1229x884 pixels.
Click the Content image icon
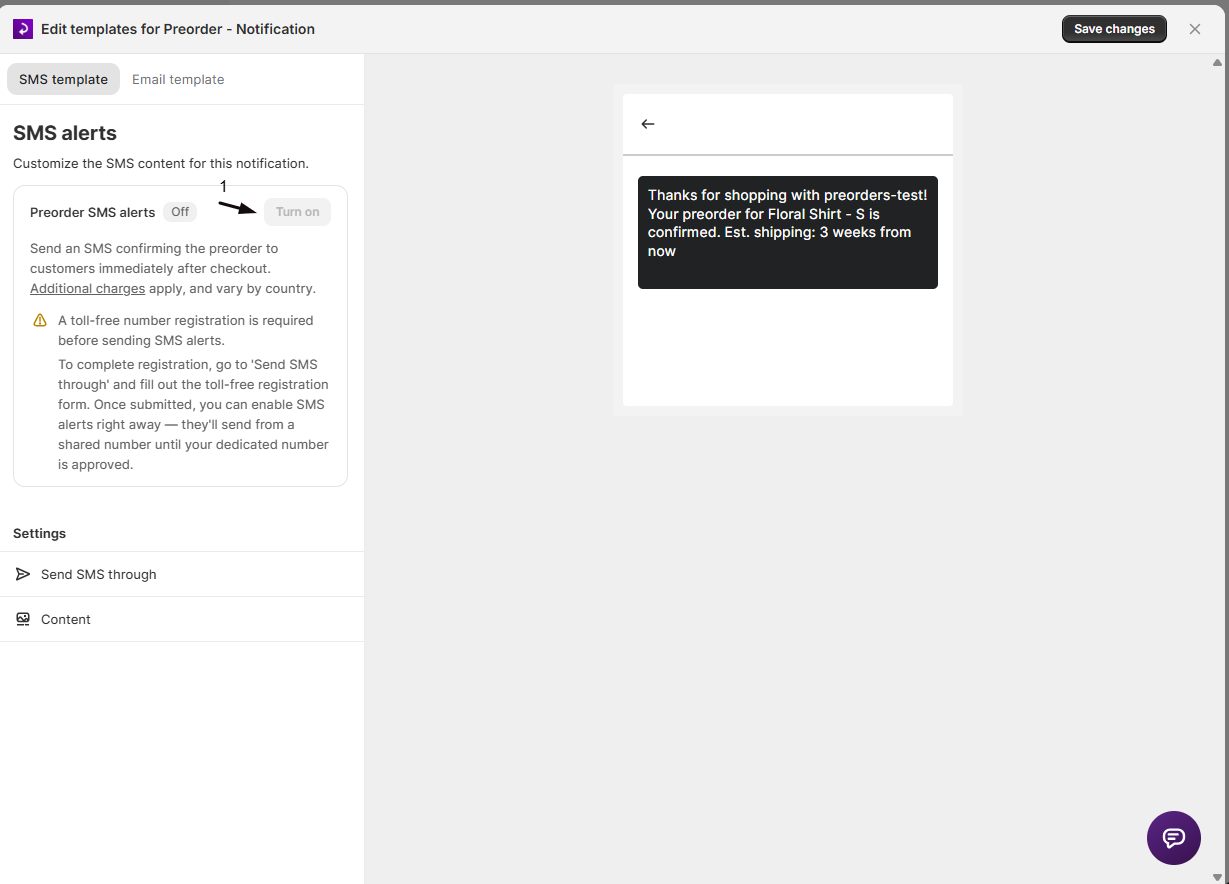click(x=23, y=619)
